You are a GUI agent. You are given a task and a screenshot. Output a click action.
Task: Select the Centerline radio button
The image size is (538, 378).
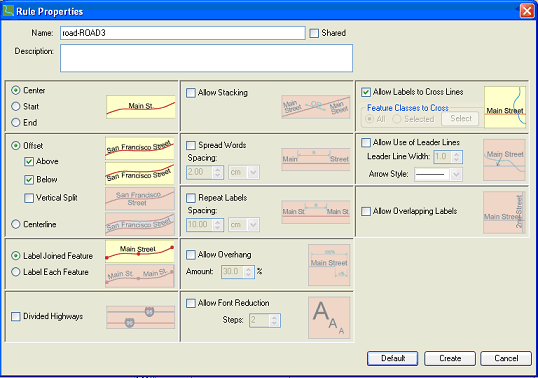15,224
